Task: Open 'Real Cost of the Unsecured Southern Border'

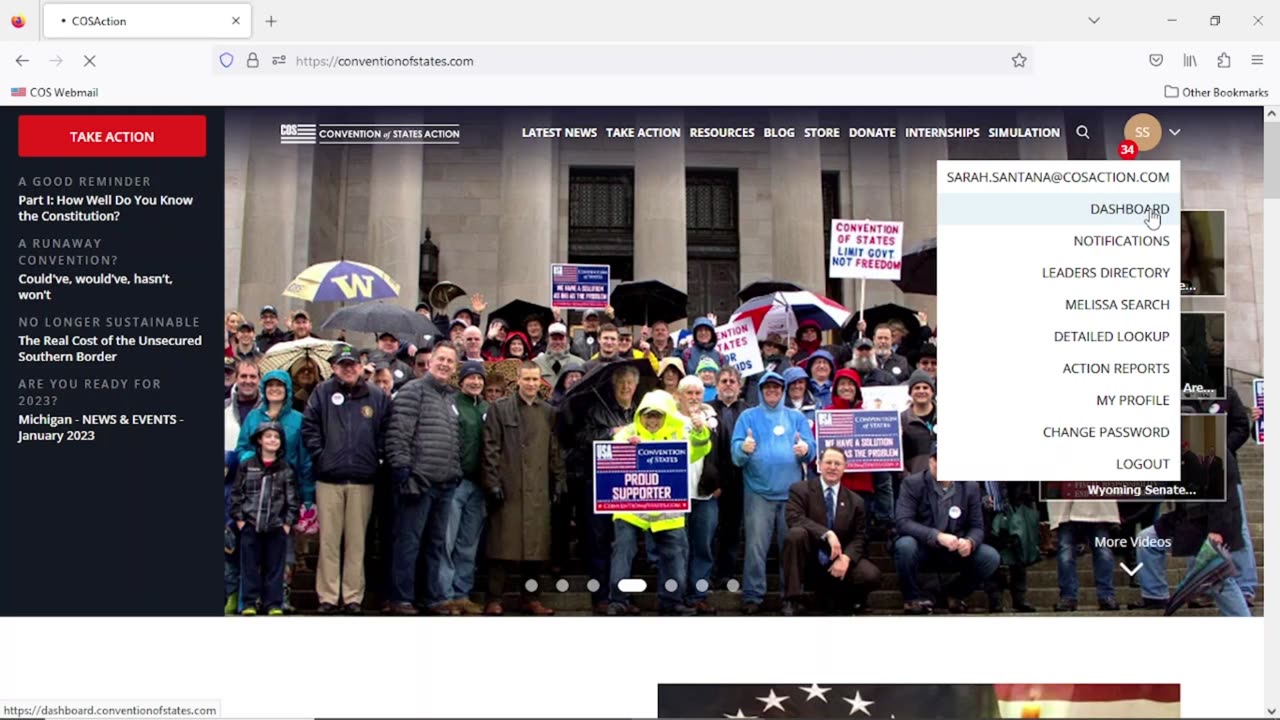Action: 110,348
